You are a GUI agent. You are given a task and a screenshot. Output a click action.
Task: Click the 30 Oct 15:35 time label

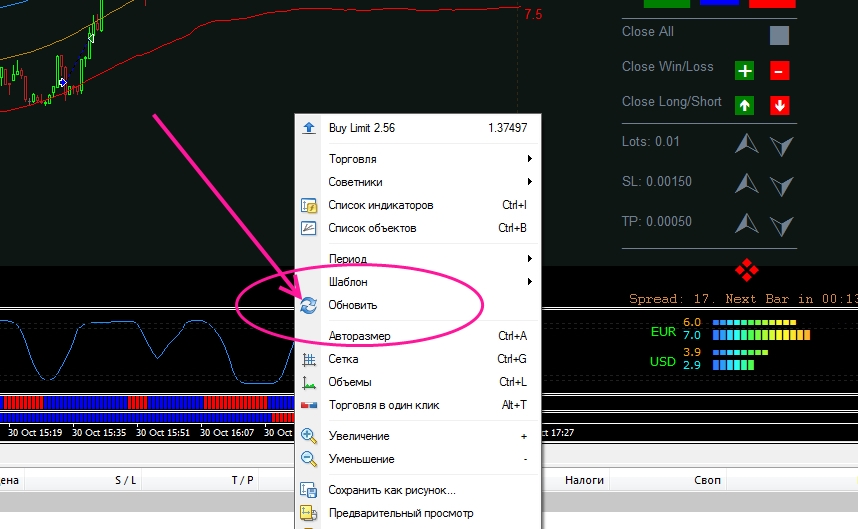click(99, 433)
